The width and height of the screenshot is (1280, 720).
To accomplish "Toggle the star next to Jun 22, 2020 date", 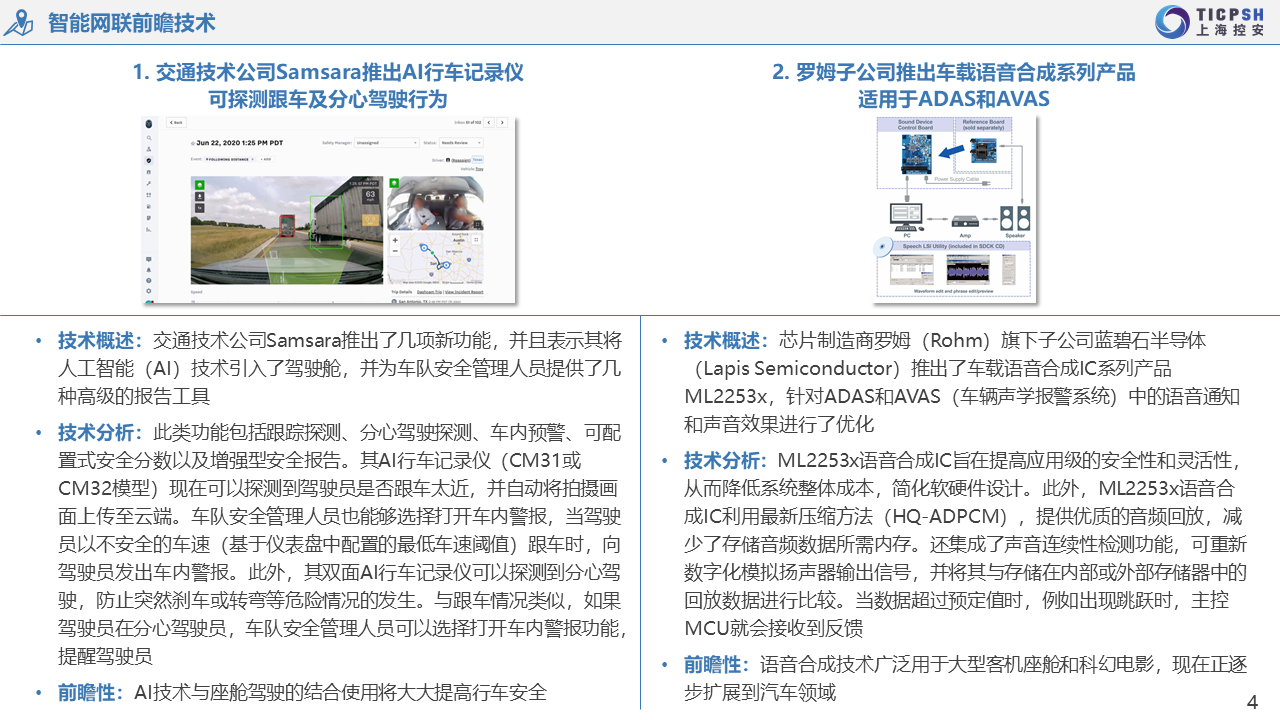I will pyautogui.click(x=193, y=143).
